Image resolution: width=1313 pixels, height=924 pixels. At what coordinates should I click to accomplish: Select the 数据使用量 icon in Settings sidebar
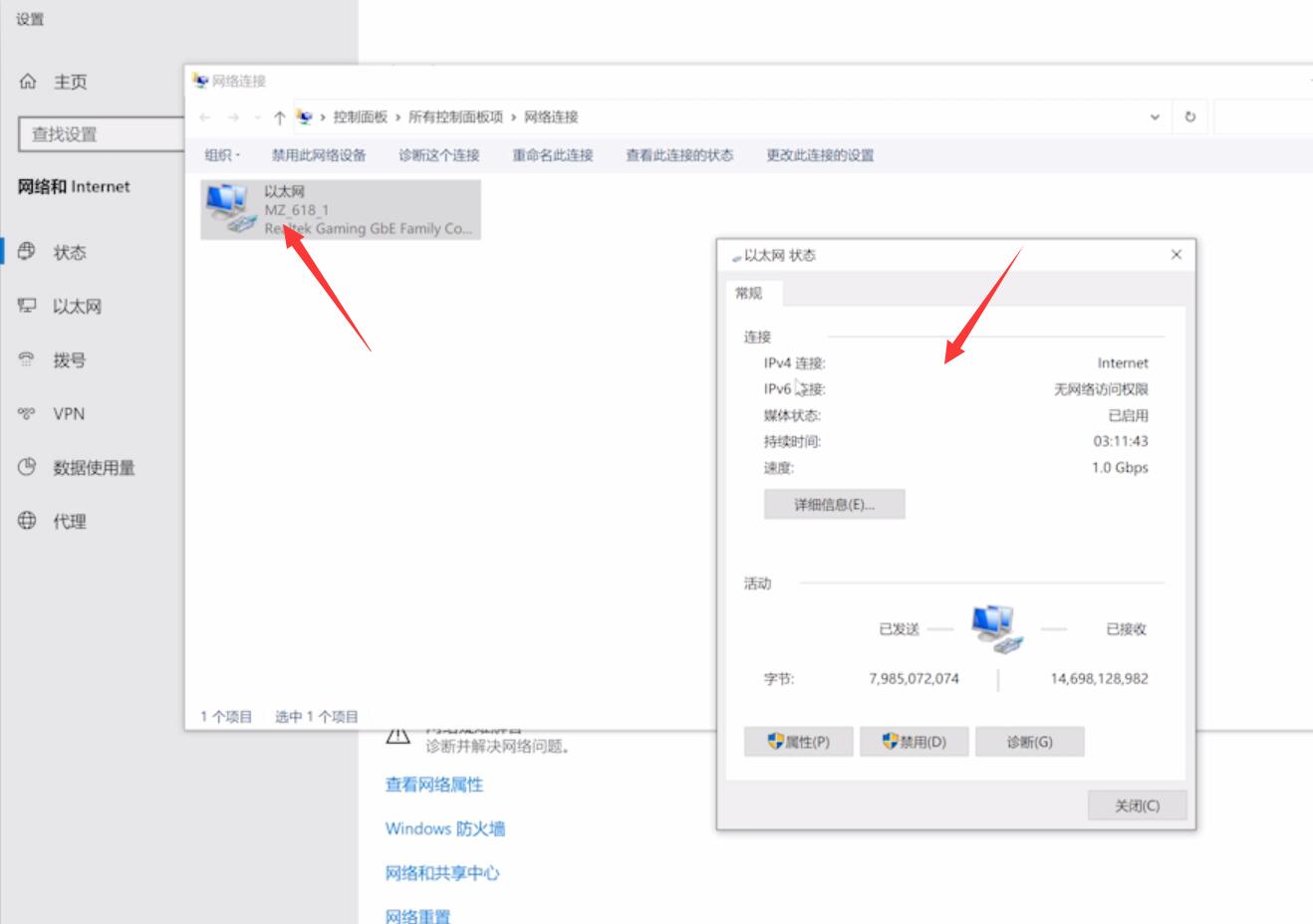(27, 467)
